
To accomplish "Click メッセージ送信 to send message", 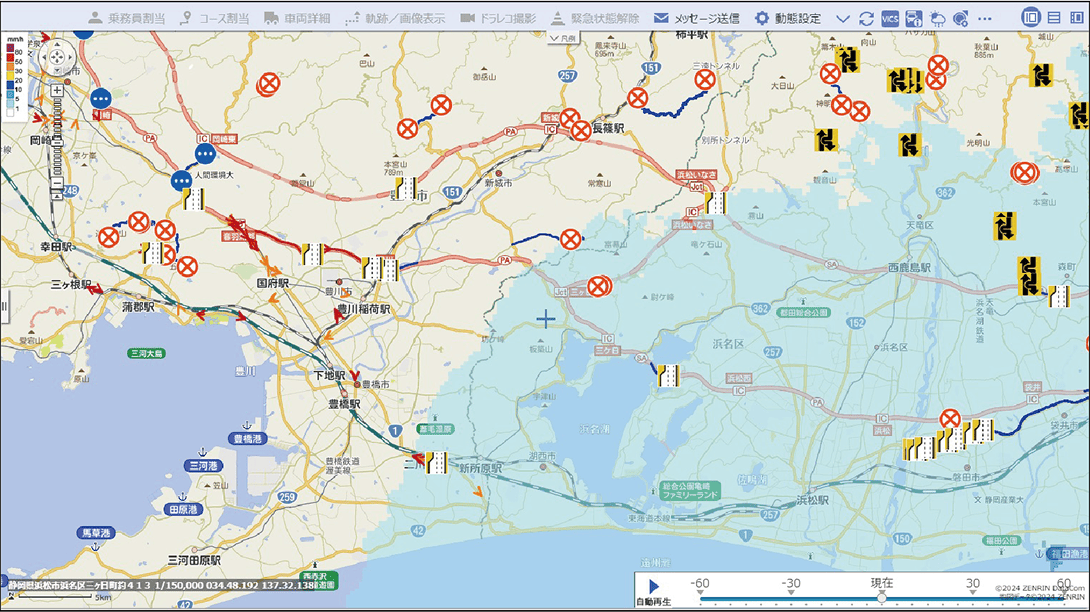I will click(696, 18).
